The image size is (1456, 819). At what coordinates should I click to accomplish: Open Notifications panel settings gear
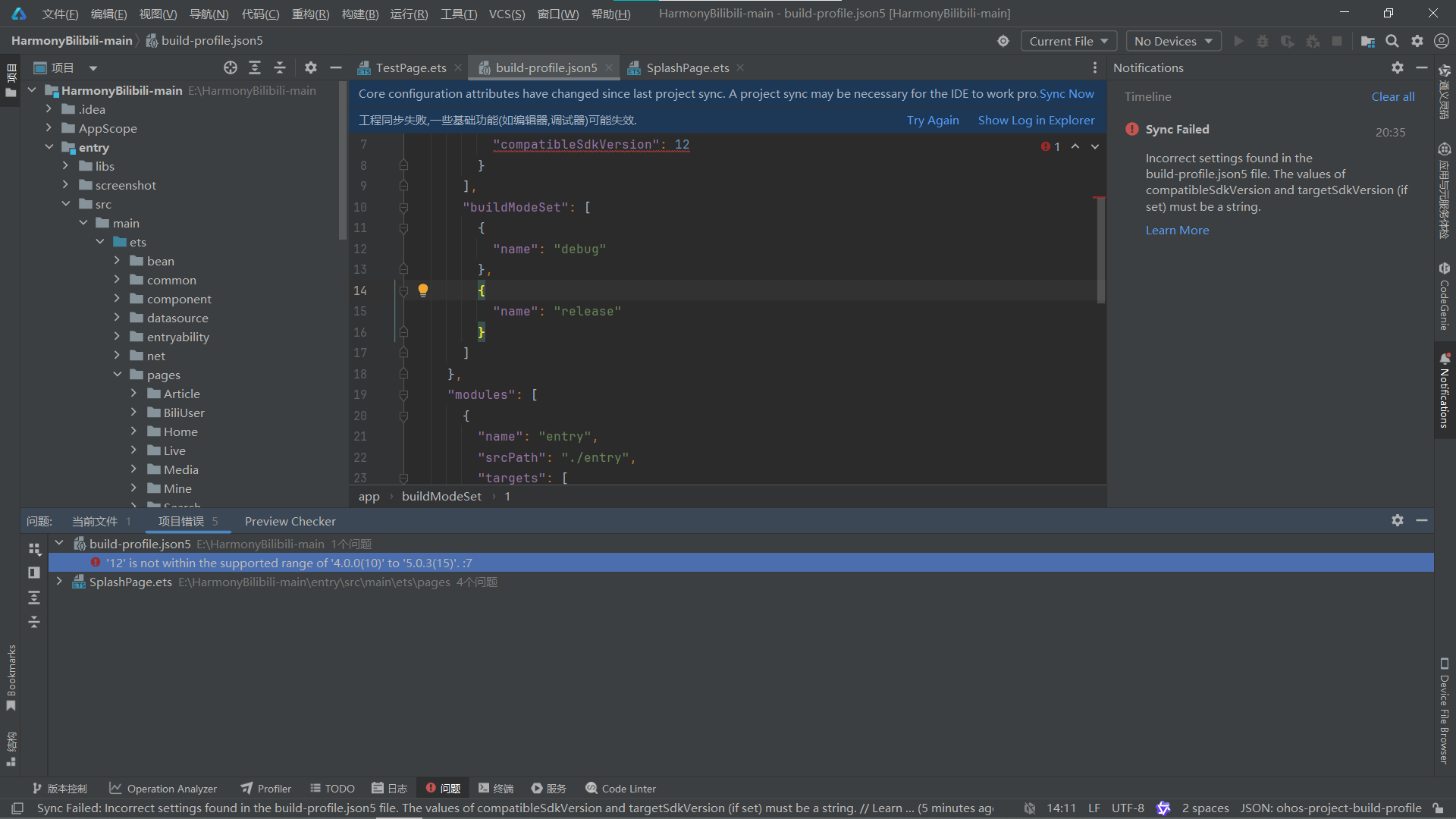(x=1398, y=67)
